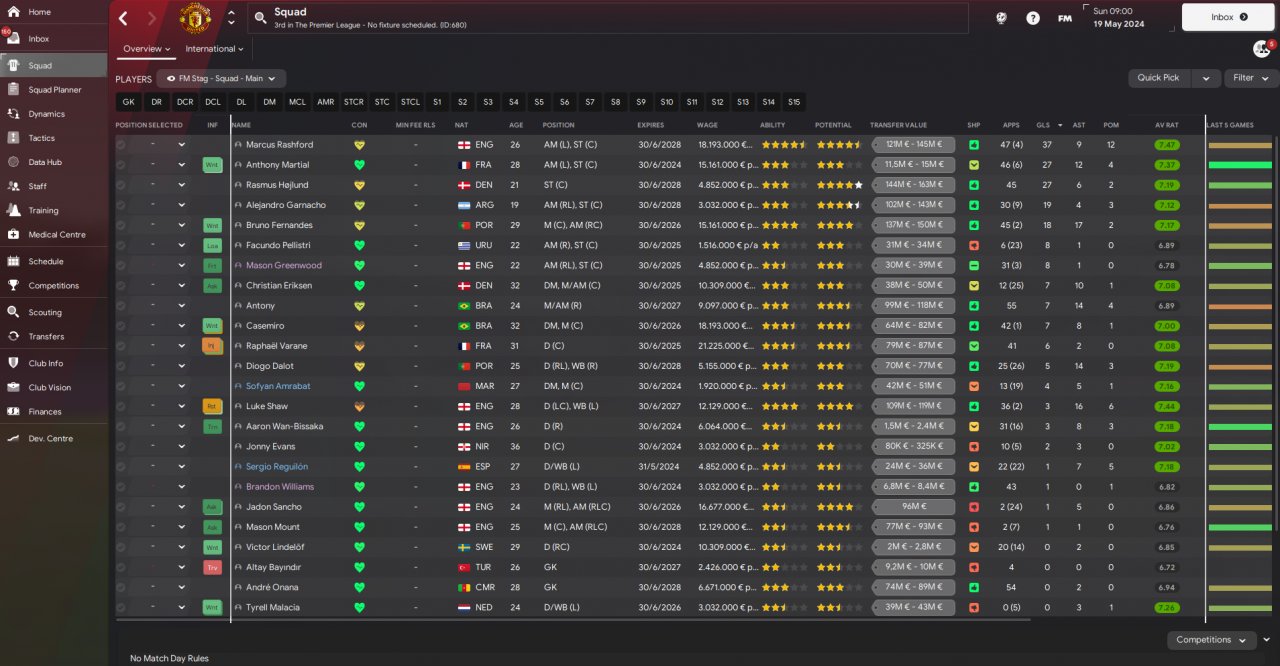Screen dimensions: 1280x666
Task: Click the current date 19 May 2024
Action: [x=1118, y=23]
